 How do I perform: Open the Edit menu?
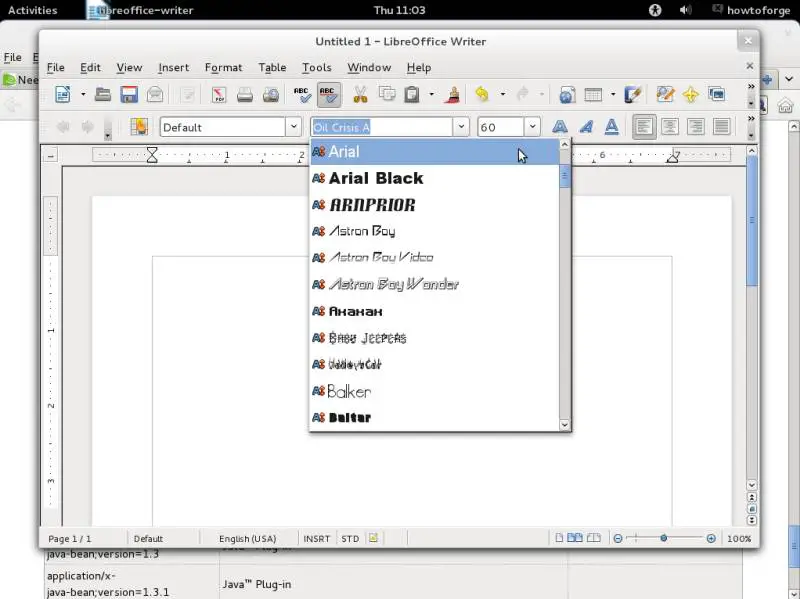[x=90, y=67]
